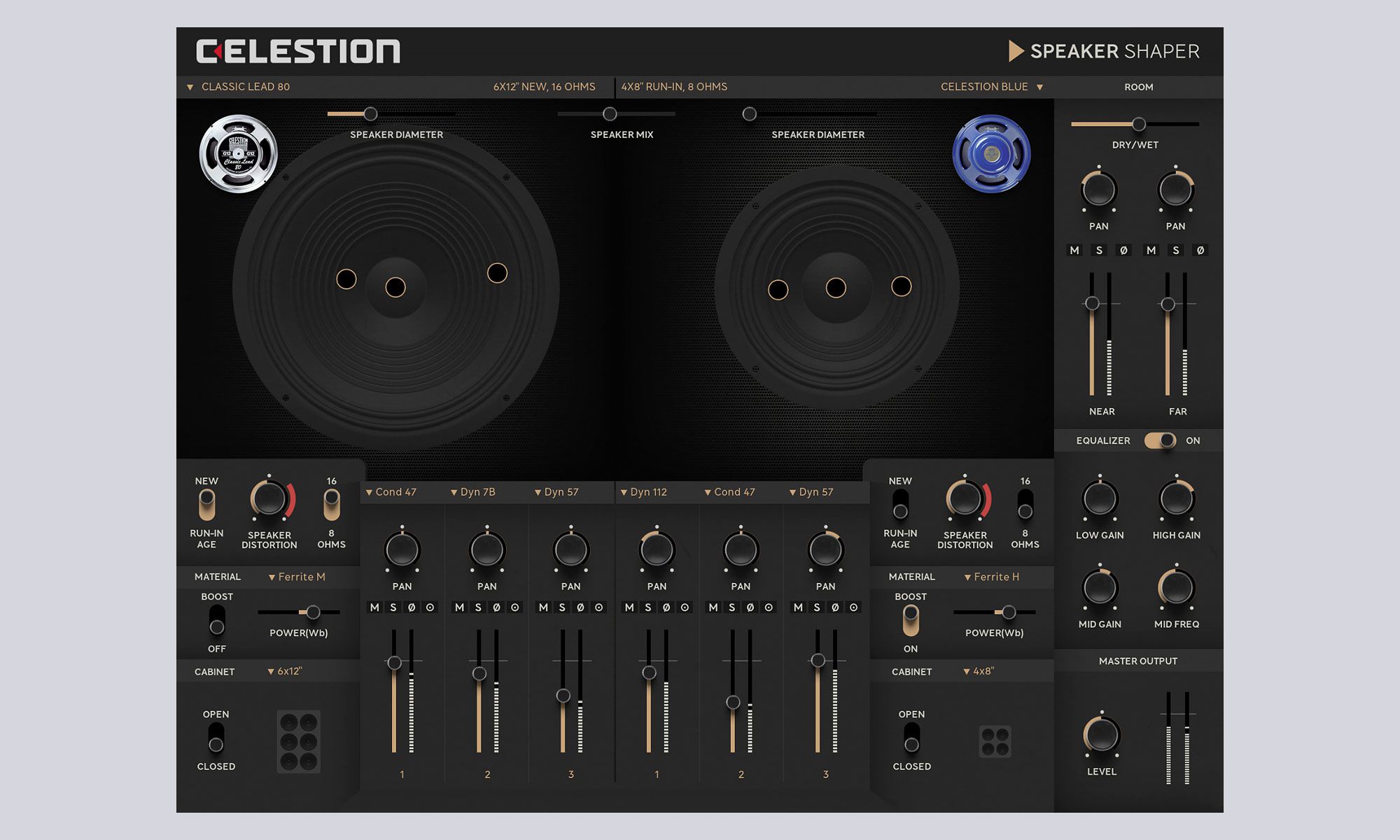Open the Dyn 7B microphone dropdown
Image resolution: width=1400 pixels, height=840 pixels.
473,492
